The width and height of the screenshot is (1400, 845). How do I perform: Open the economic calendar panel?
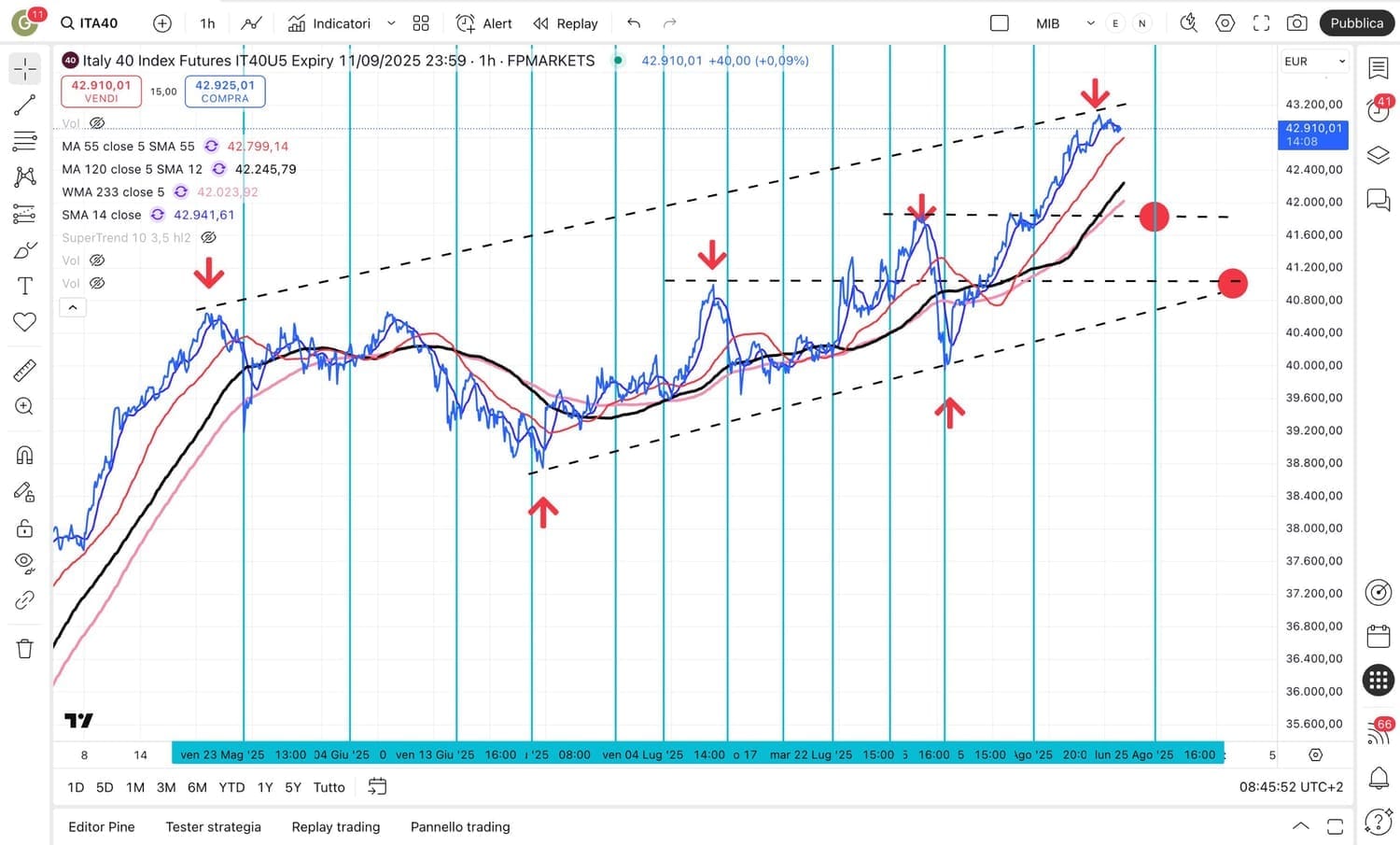1379,637
